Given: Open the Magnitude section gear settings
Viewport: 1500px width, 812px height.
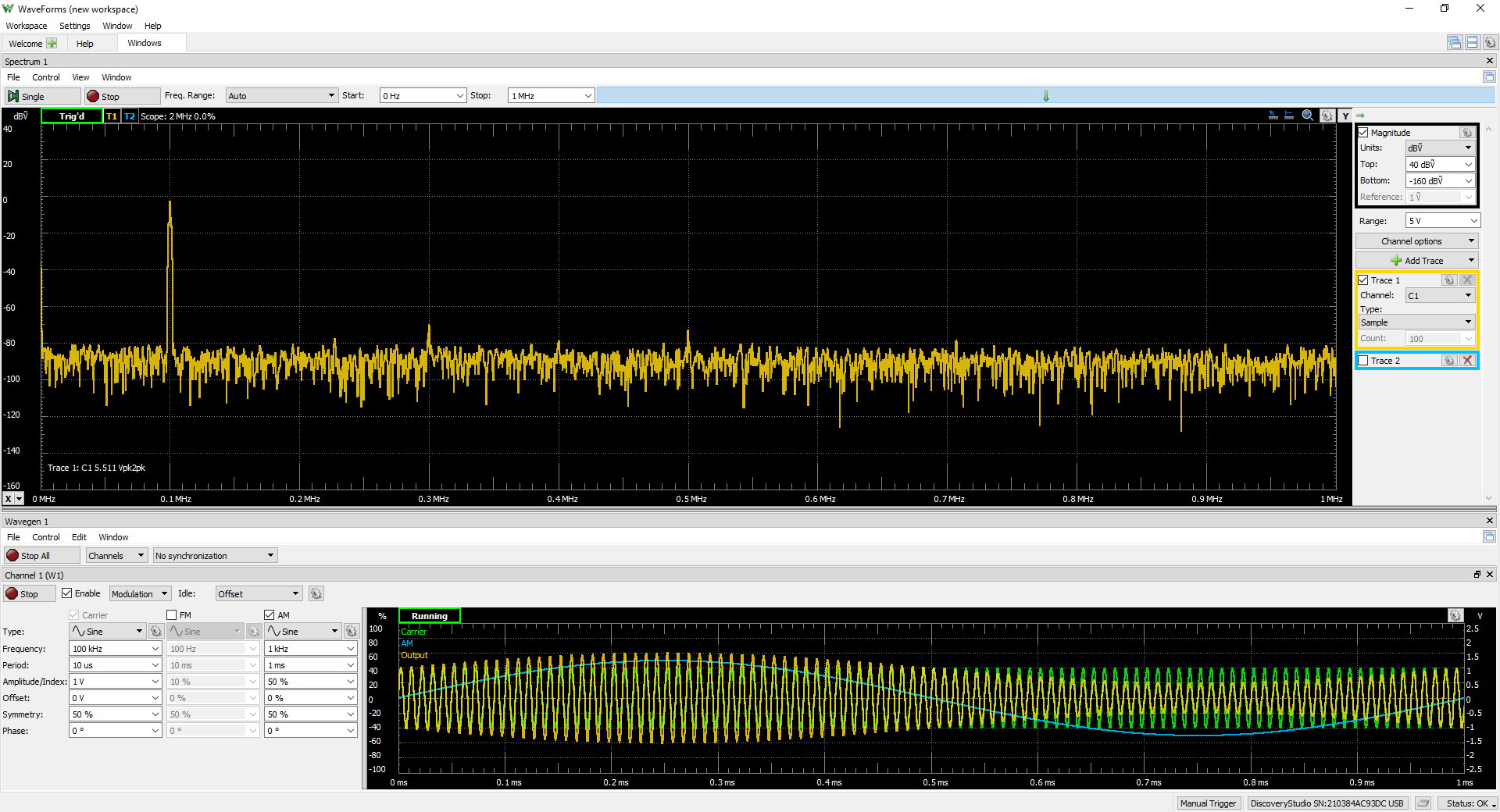Looking at the screenshot, I should (x=1467, y=133).
